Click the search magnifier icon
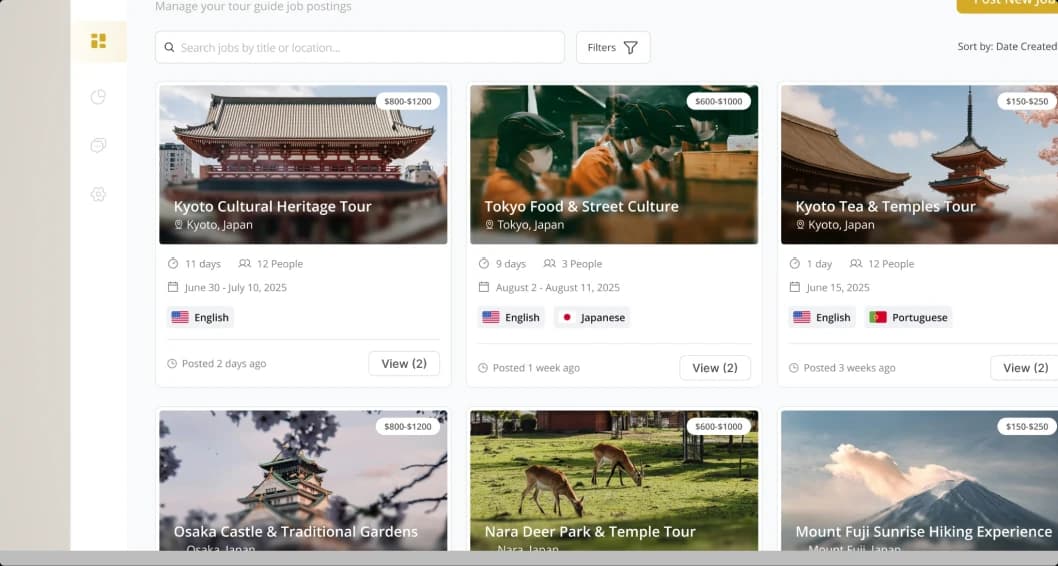This screenshot has height=566, width=1058. (x=170, y=48)
